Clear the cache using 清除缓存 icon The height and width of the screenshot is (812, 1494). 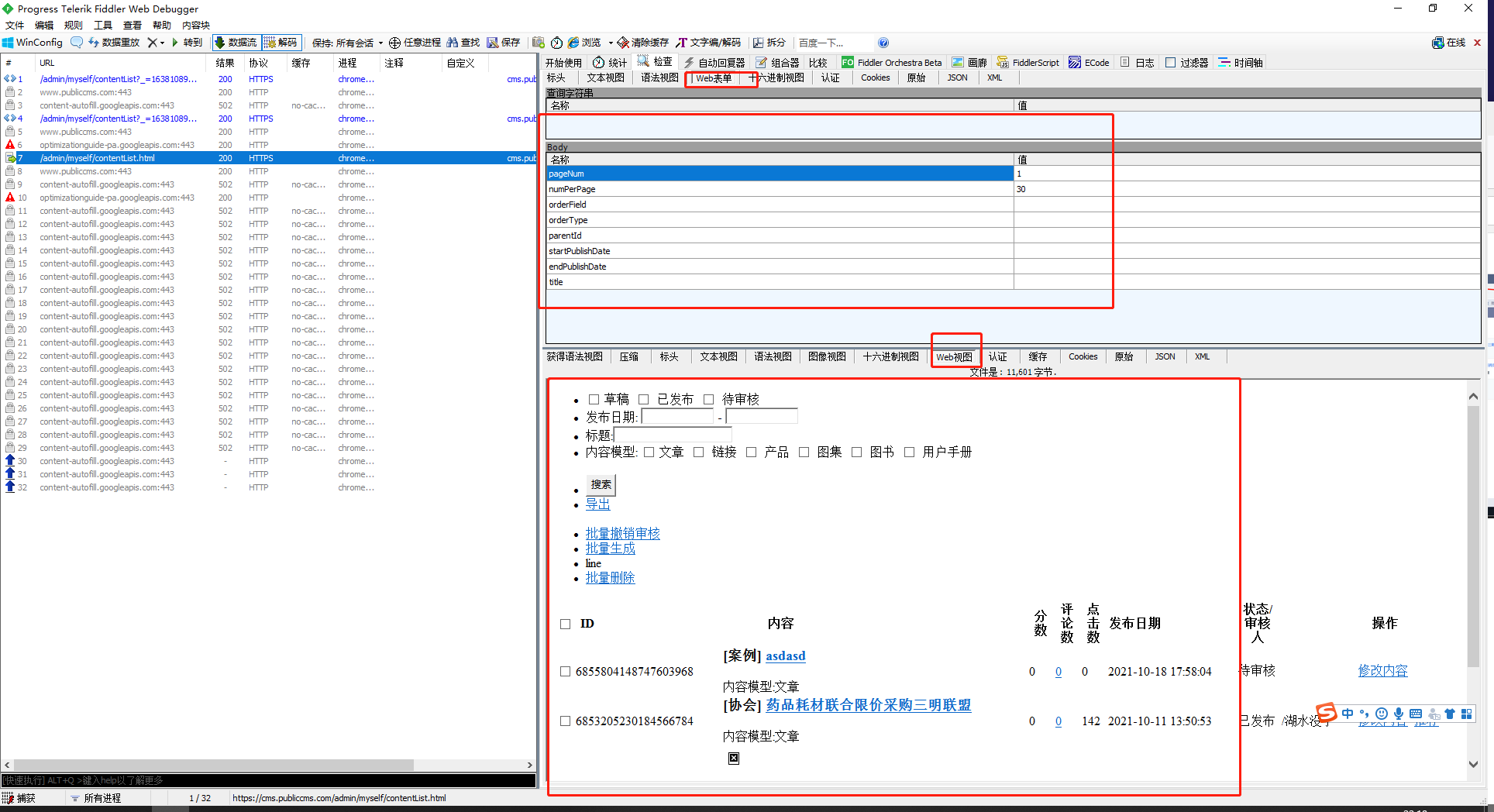click(643, 43)
